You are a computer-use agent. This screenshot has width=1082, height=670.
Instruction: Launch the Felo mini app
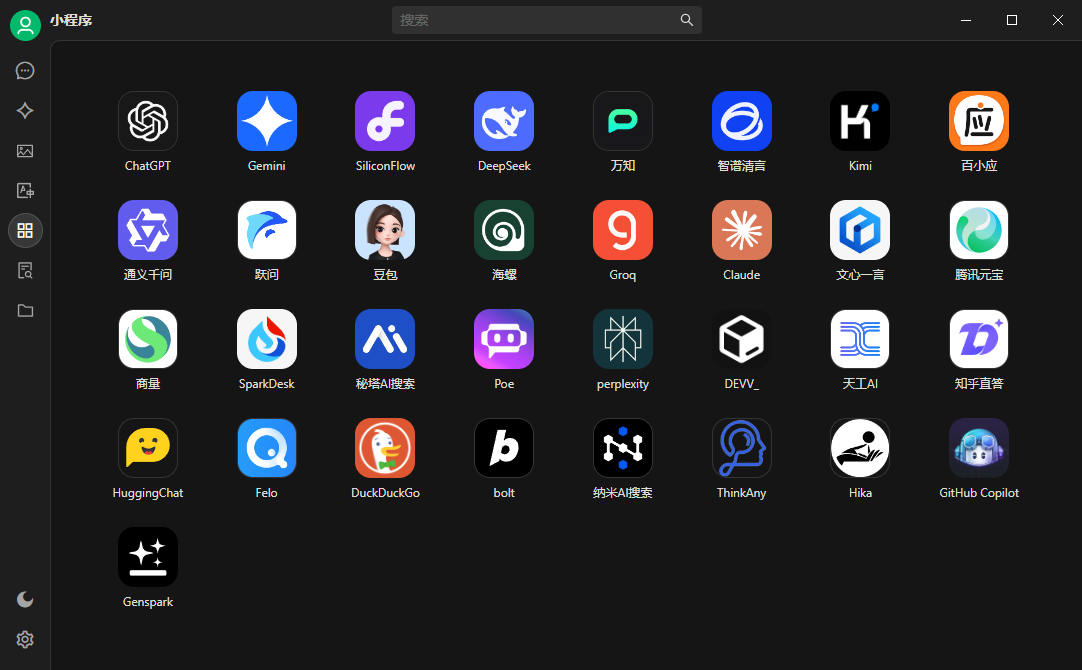(266, 449)
